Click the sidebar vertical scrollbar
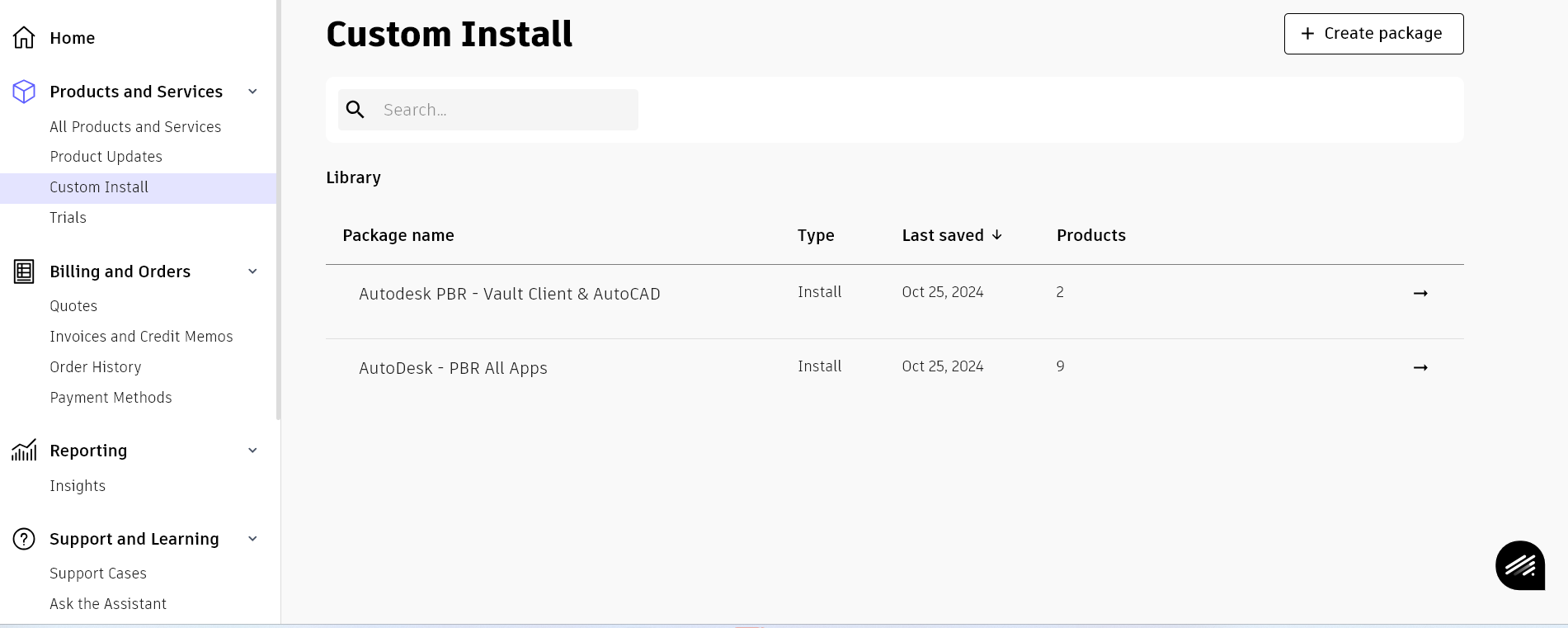Screen dimensions: 1568x628 pyautogui.click(x=279, y=210)
